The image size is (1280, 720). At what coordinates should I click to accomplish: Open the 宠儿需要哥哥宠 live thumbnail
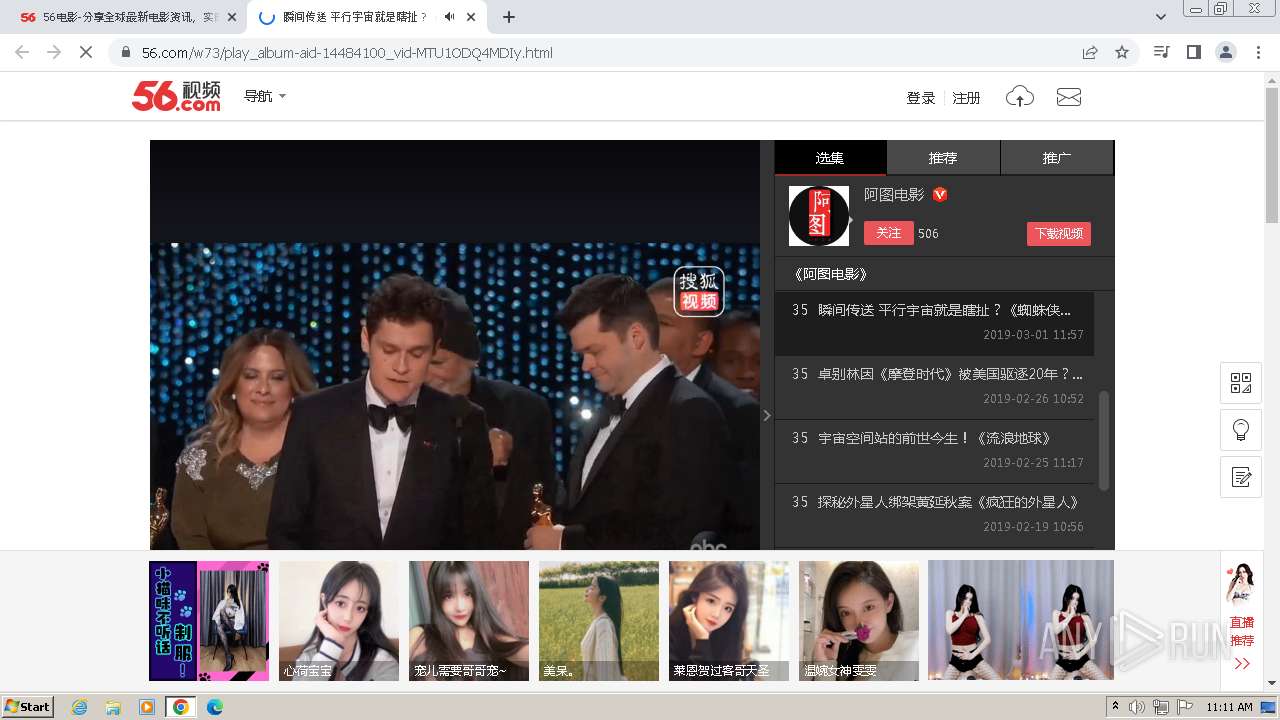(x=469, y=621)
